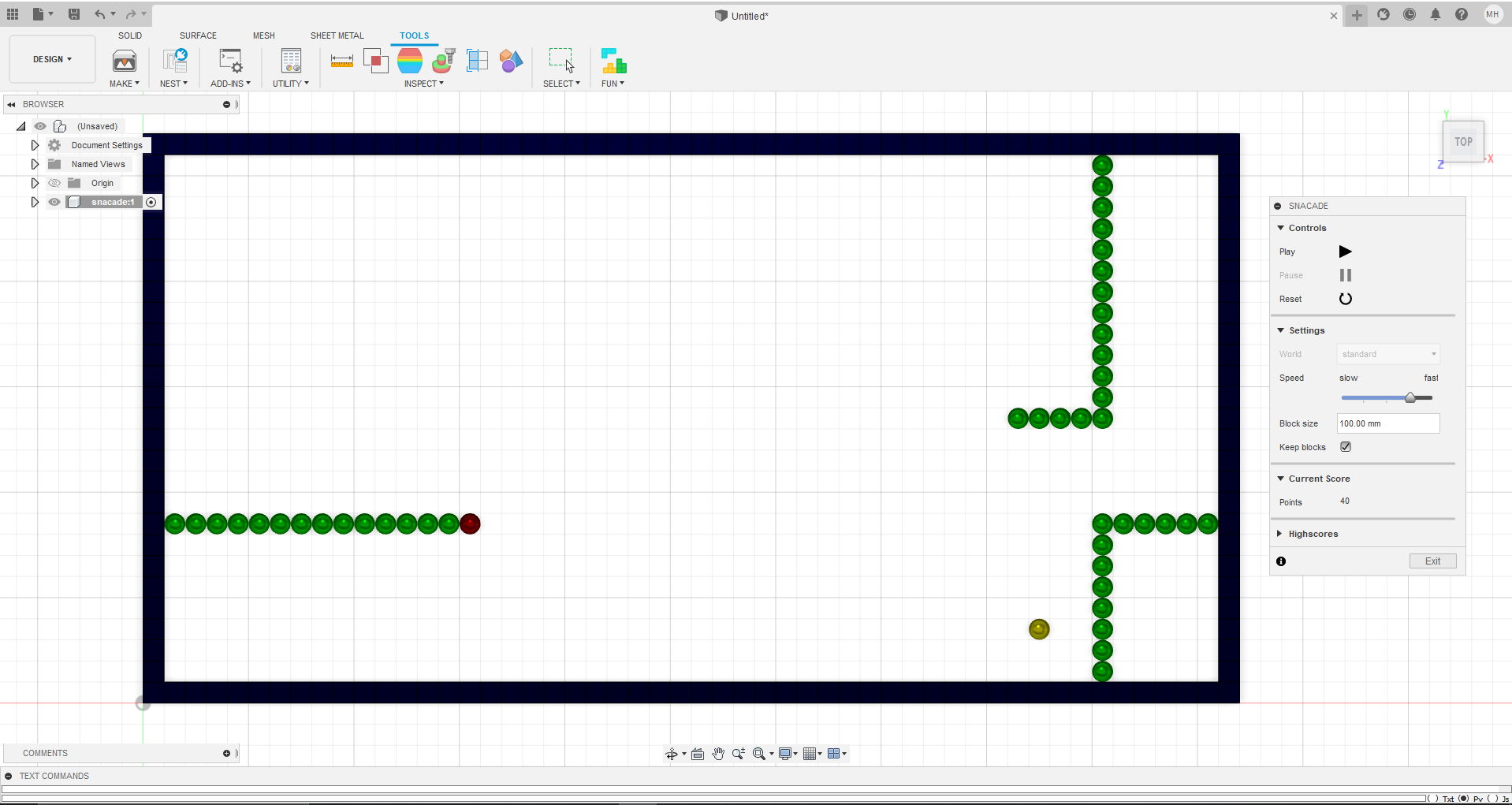
Task: Activate the window Select tool
Action: [561, 61]
